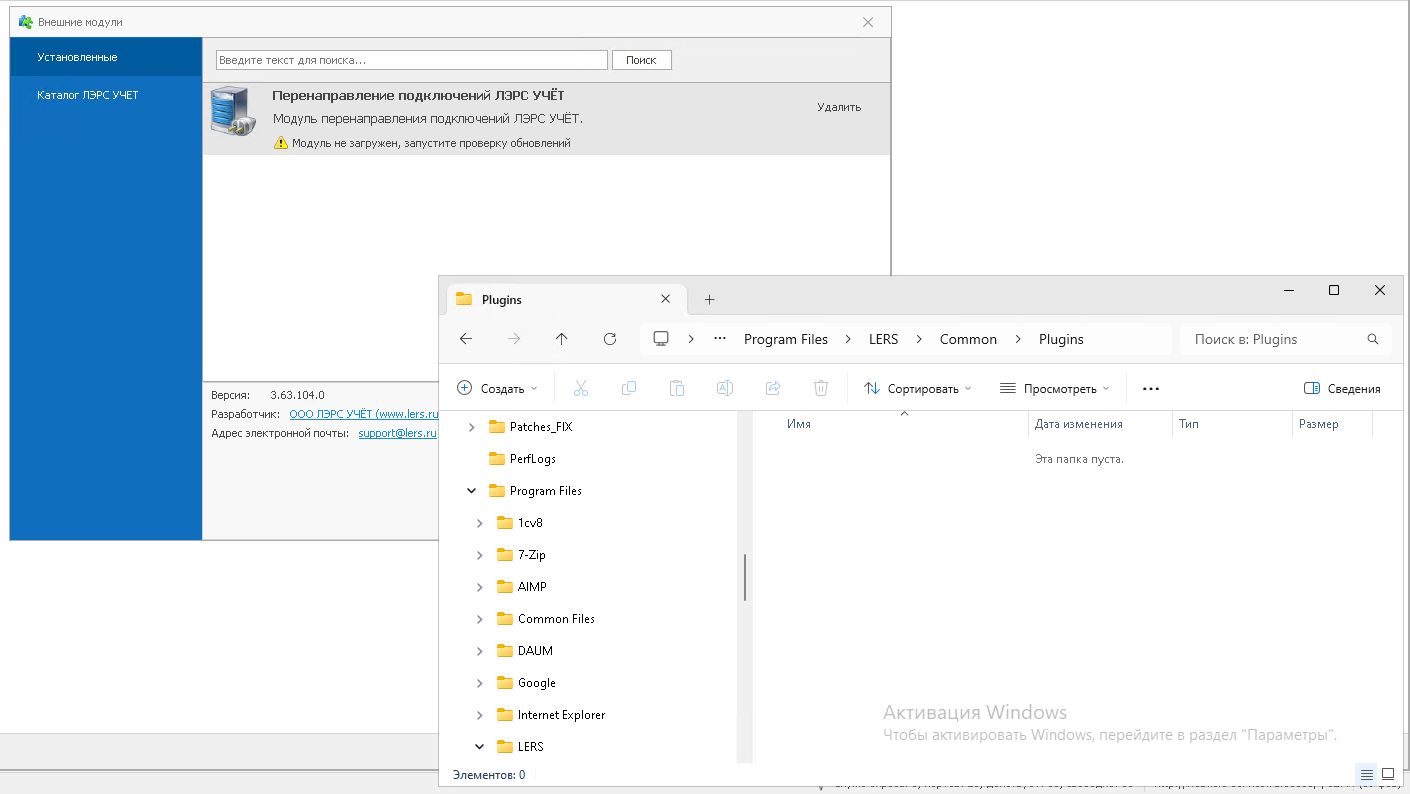The image size is (1410, 794).
Task: Collapse the Program Files tree node
Action: pyautogui.click(x=472, y=491)
